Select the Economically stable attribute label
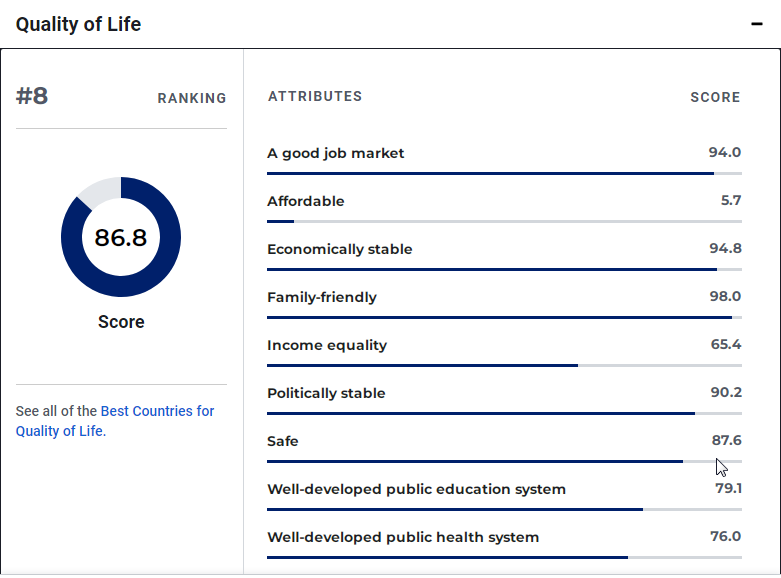This screenshot has width=781, height=578. pyautogui.click(x=339, y=249)
